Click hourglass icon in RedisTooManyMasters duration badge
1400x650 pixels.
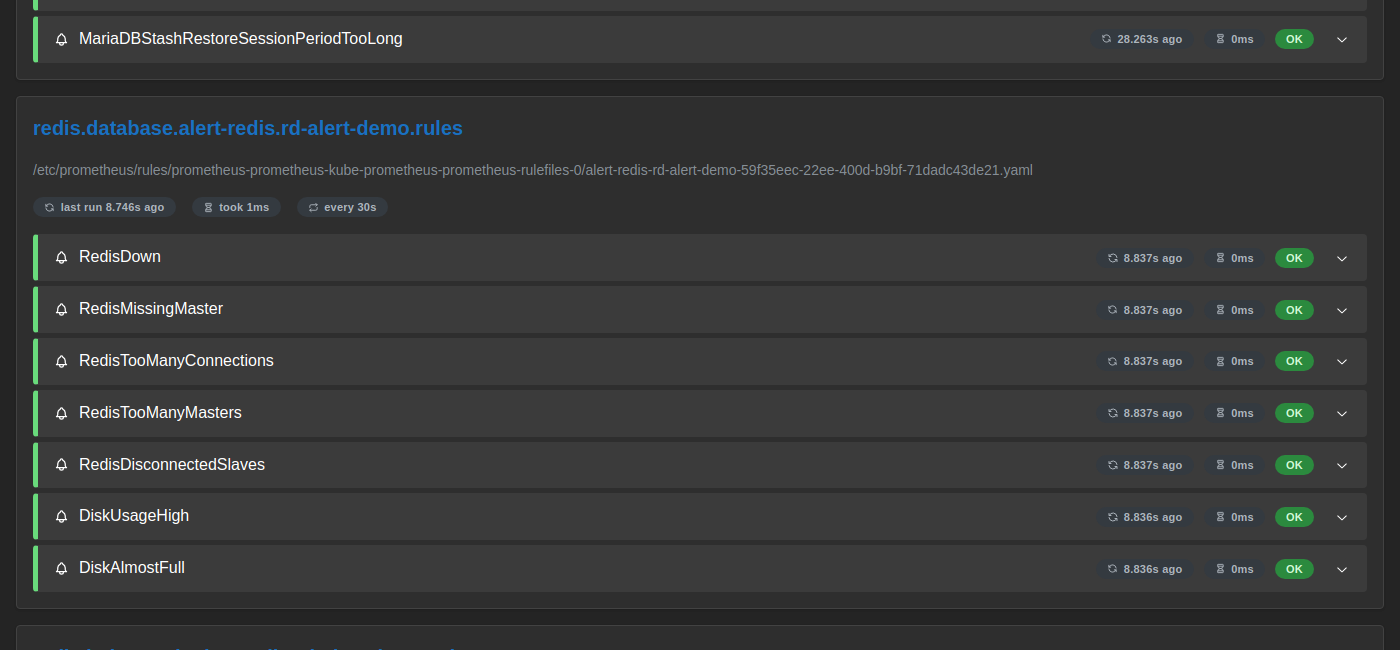(1220, 413)
